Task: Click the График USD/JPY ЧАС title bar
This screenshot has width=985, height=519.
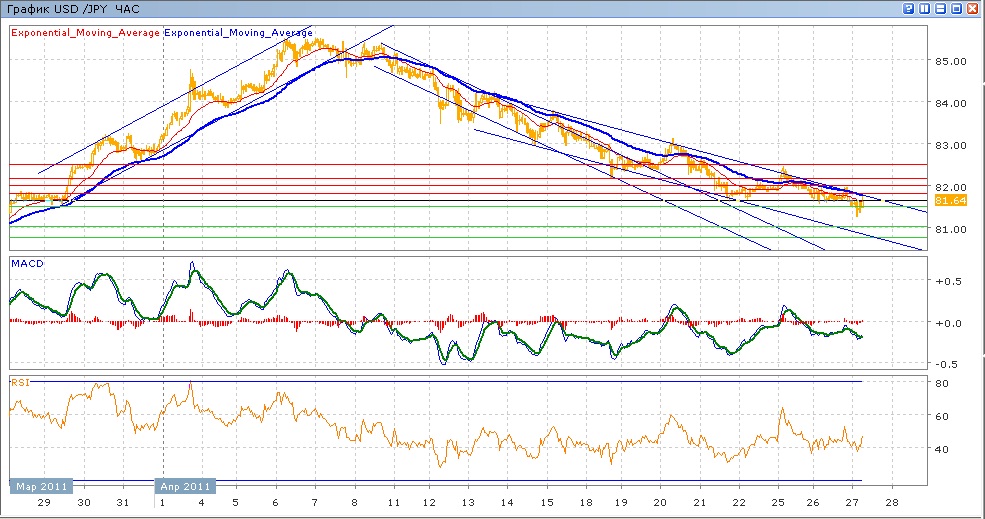Action: (x=76, y=9)
